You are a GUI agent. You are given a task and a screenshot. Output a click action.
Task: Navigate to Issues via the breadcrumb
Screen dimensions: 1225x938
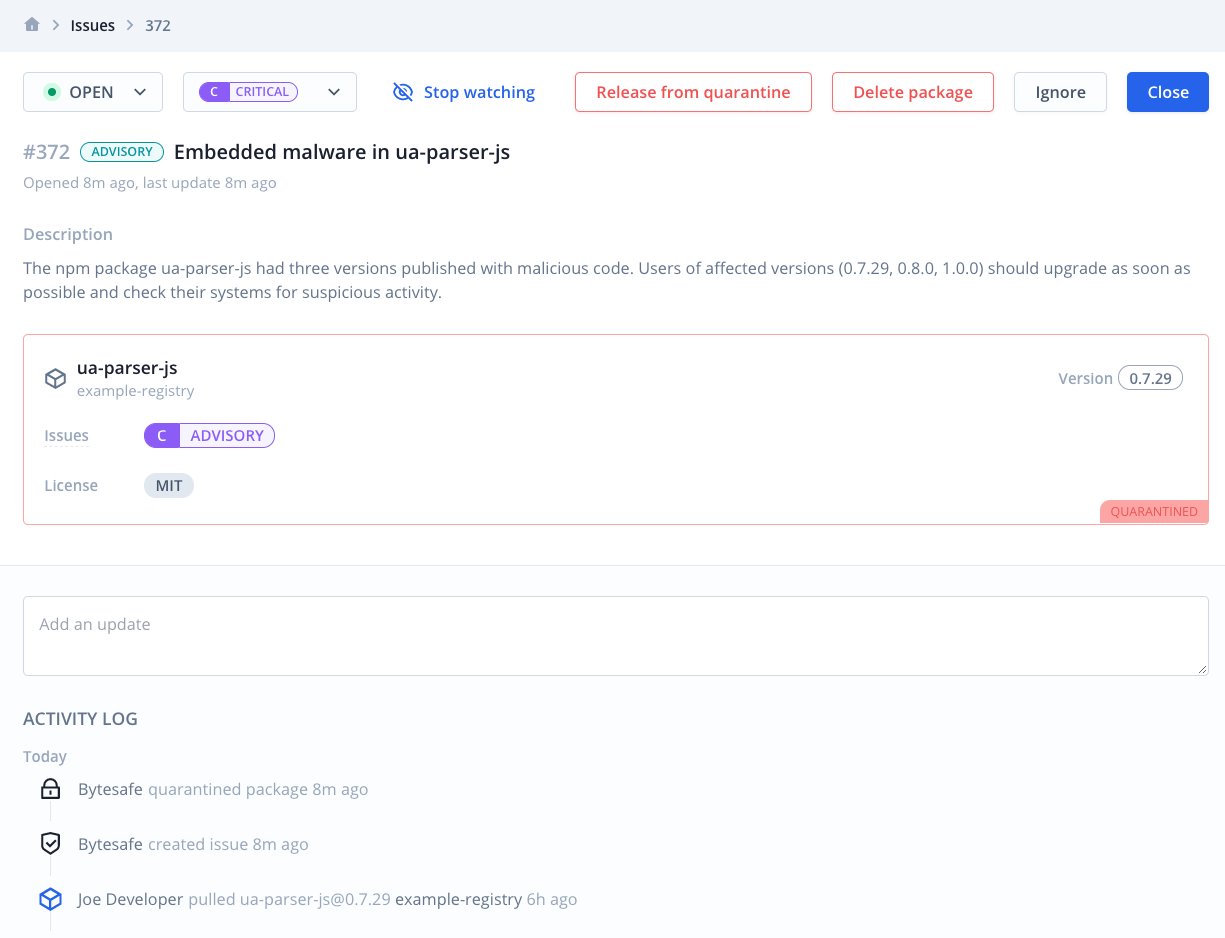pyautogui.click(x=92, y=24)
